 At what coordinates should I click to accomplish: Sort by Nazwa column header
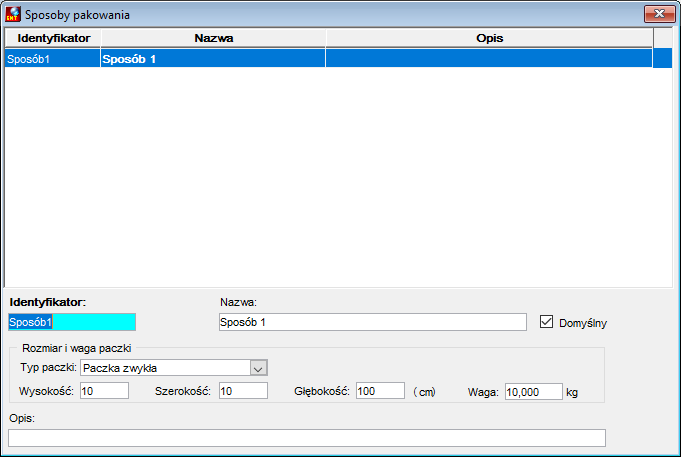point(213,38)
